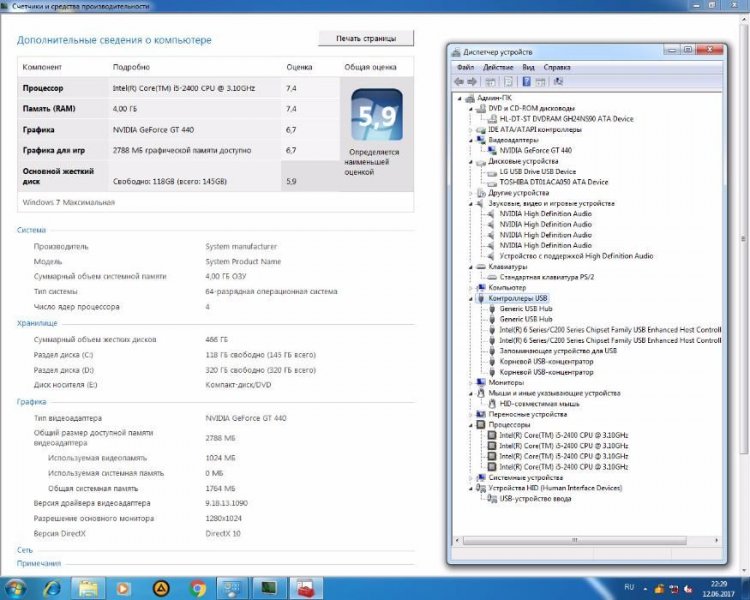Image resolution: width=750 pixels, height=600 pixels.
Task: Expand the Компьютер node
Action: pos(471,288)
